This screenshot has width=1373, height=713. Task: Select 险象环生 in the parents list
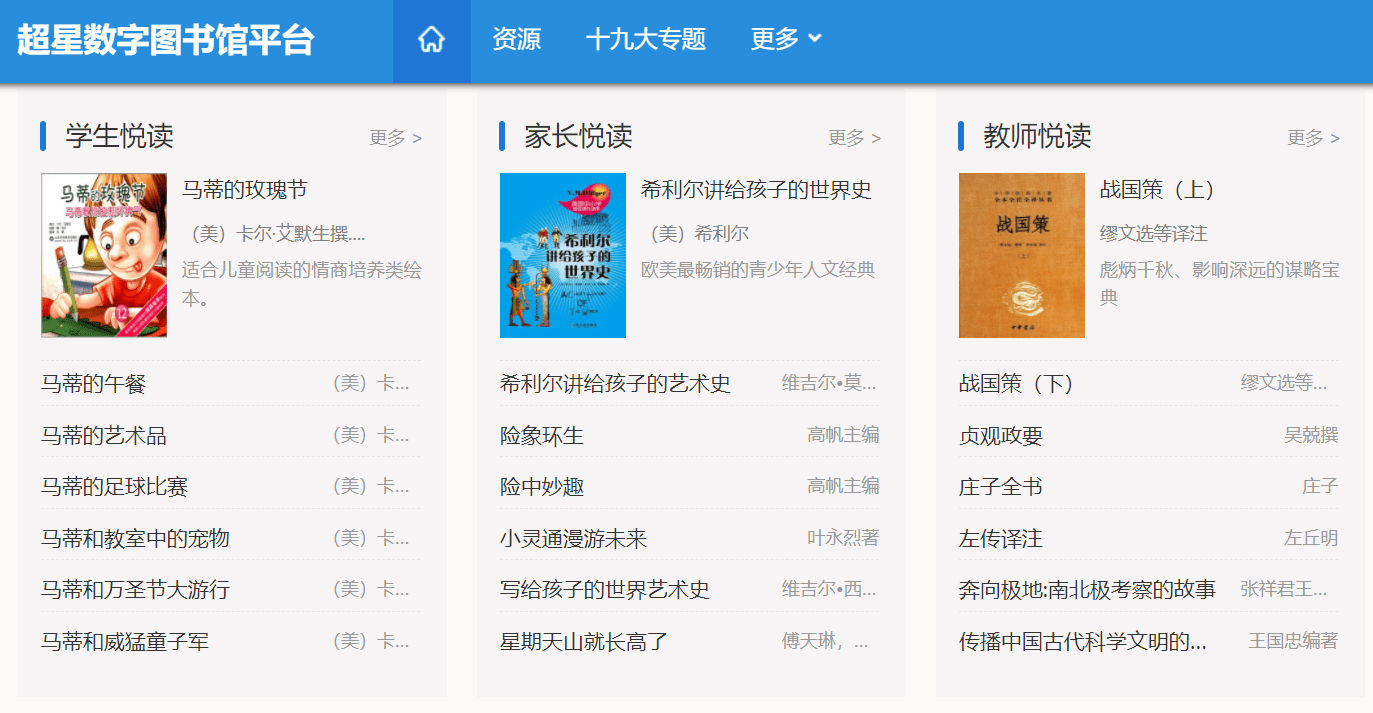point(542,436)
